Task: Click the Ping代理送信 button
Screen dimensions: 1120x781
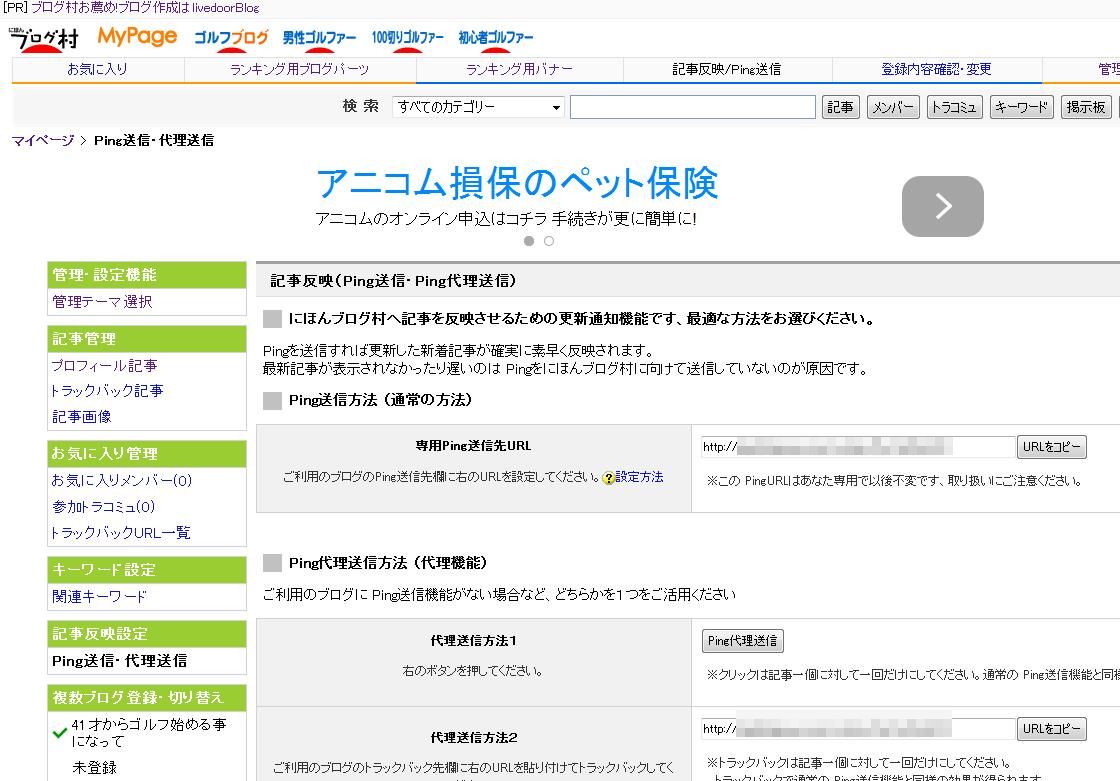Action: [742, 641]
